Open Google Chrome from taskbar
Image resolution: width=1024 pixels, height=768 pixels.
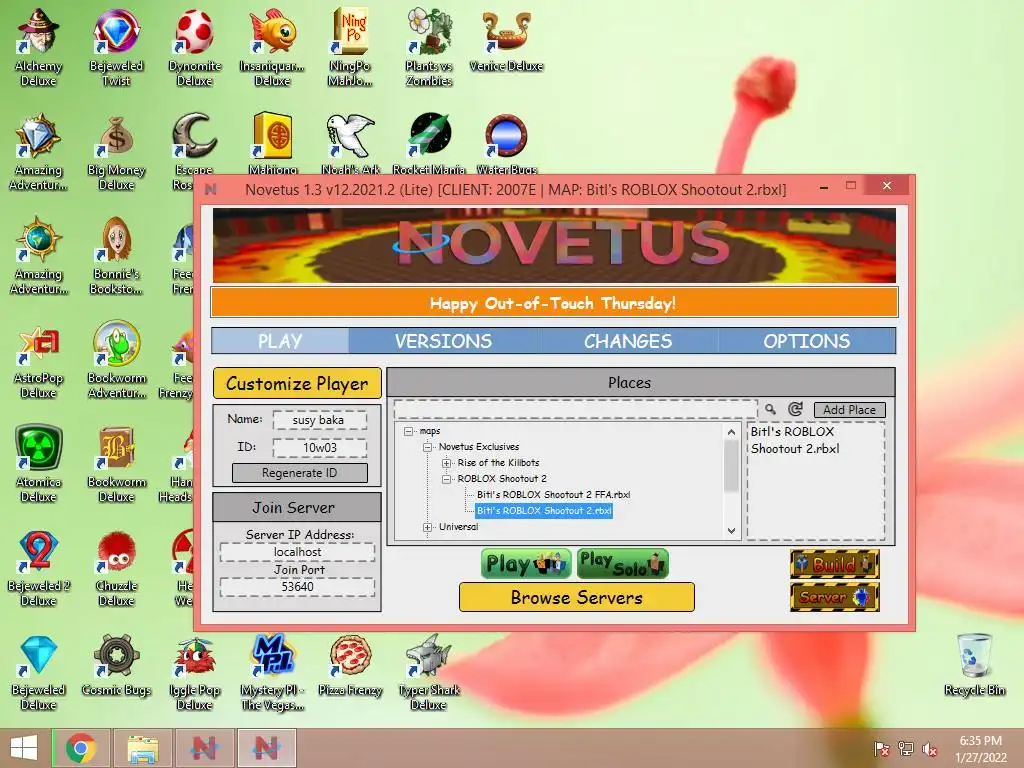[x=81, y=748]
